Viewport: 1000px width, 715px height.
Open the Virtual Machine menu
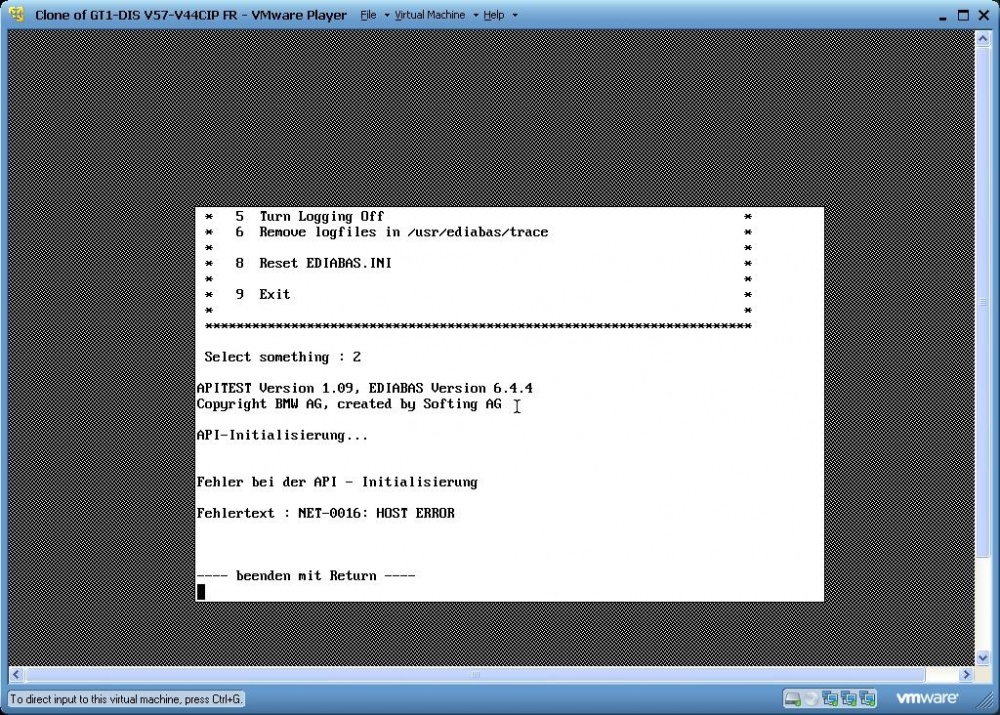[x=430, y=15]
